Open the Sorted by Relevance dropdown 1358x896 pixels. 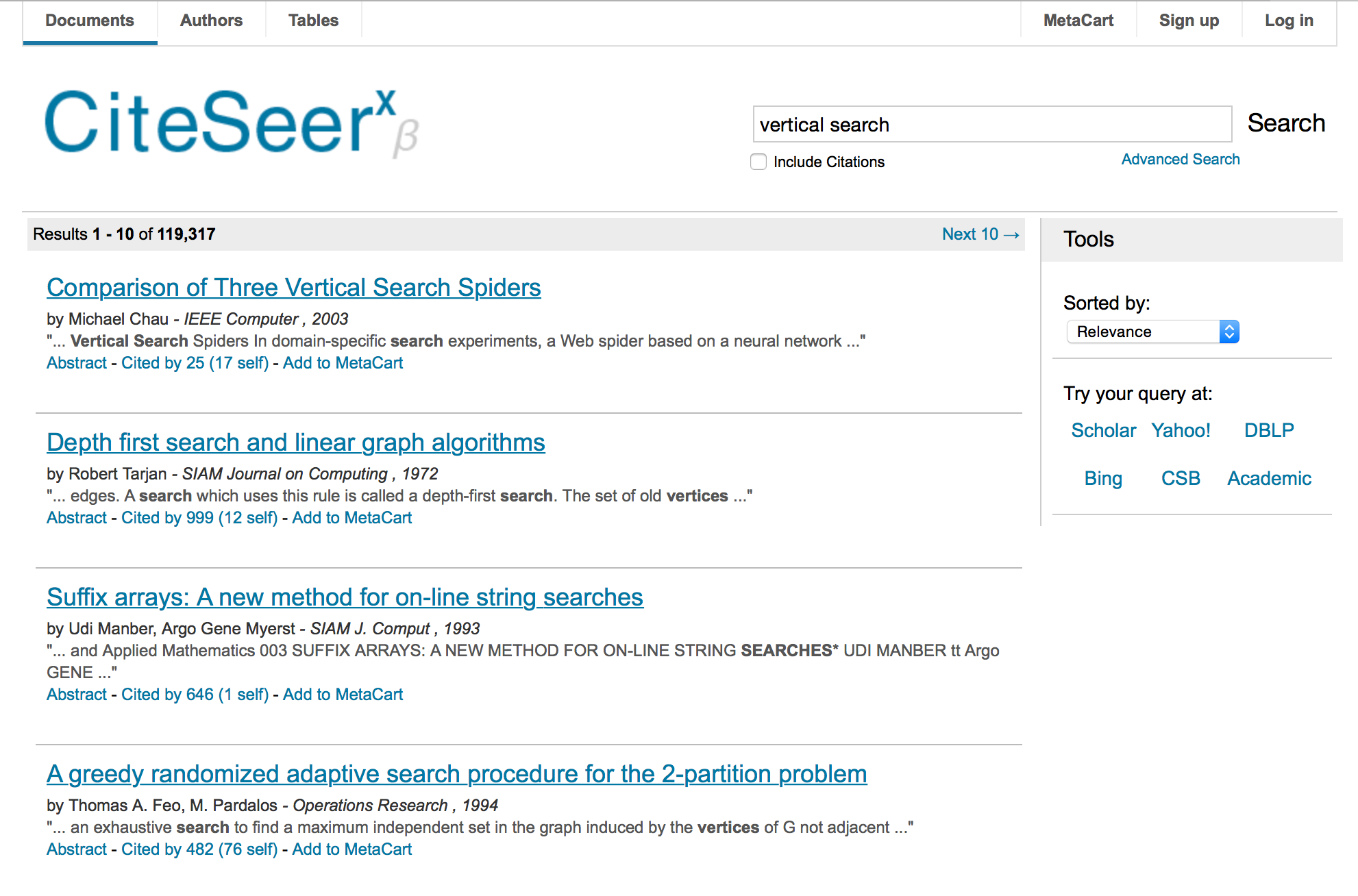coord(1152,332)
